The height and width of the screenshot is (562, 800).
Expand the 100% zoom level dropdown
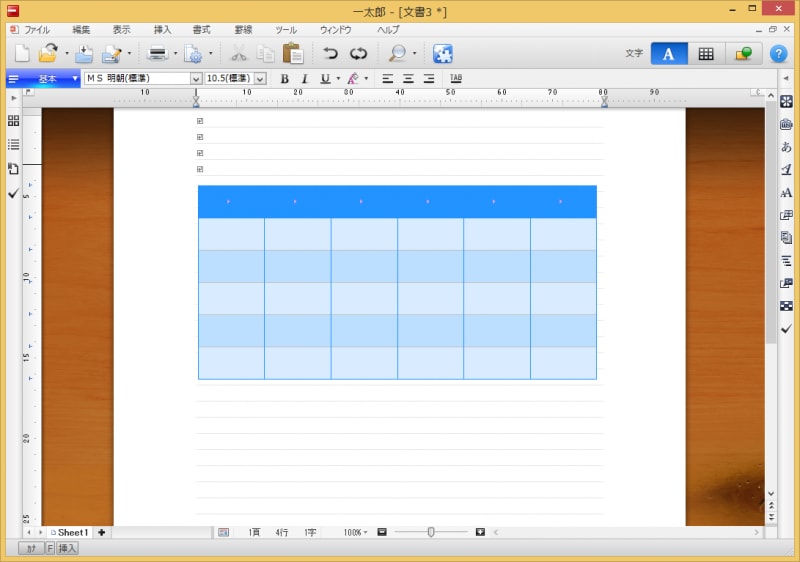[356, 532]
